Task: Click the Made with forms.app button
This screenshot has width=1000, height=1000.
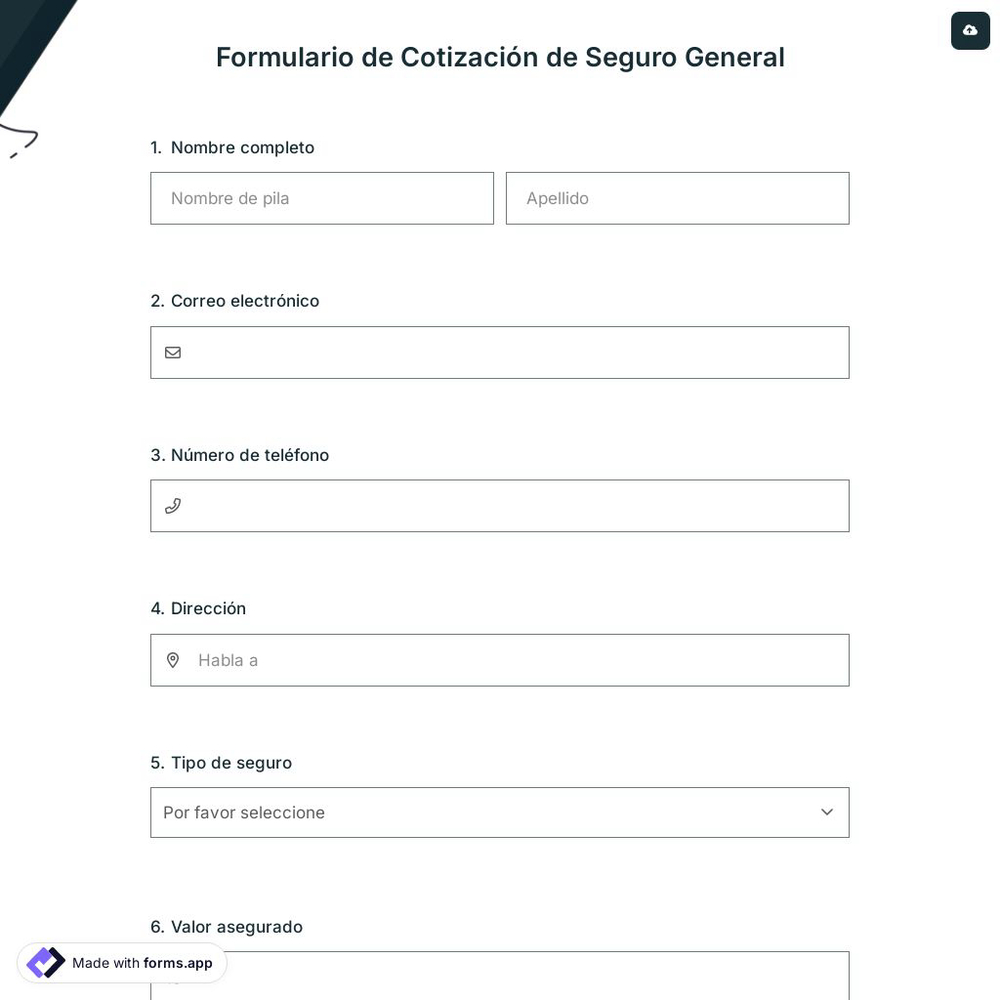Action: 121,963
